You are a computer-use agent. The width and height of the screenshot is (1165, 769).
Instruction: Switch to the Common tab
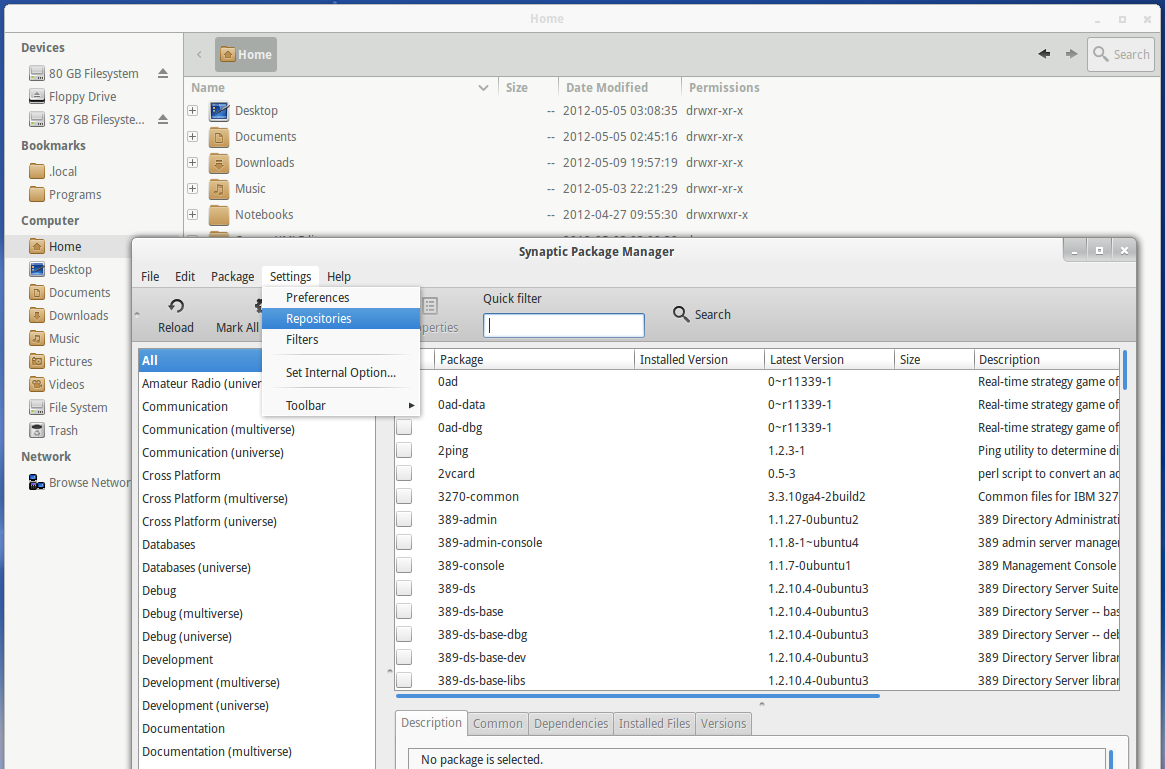498,724
